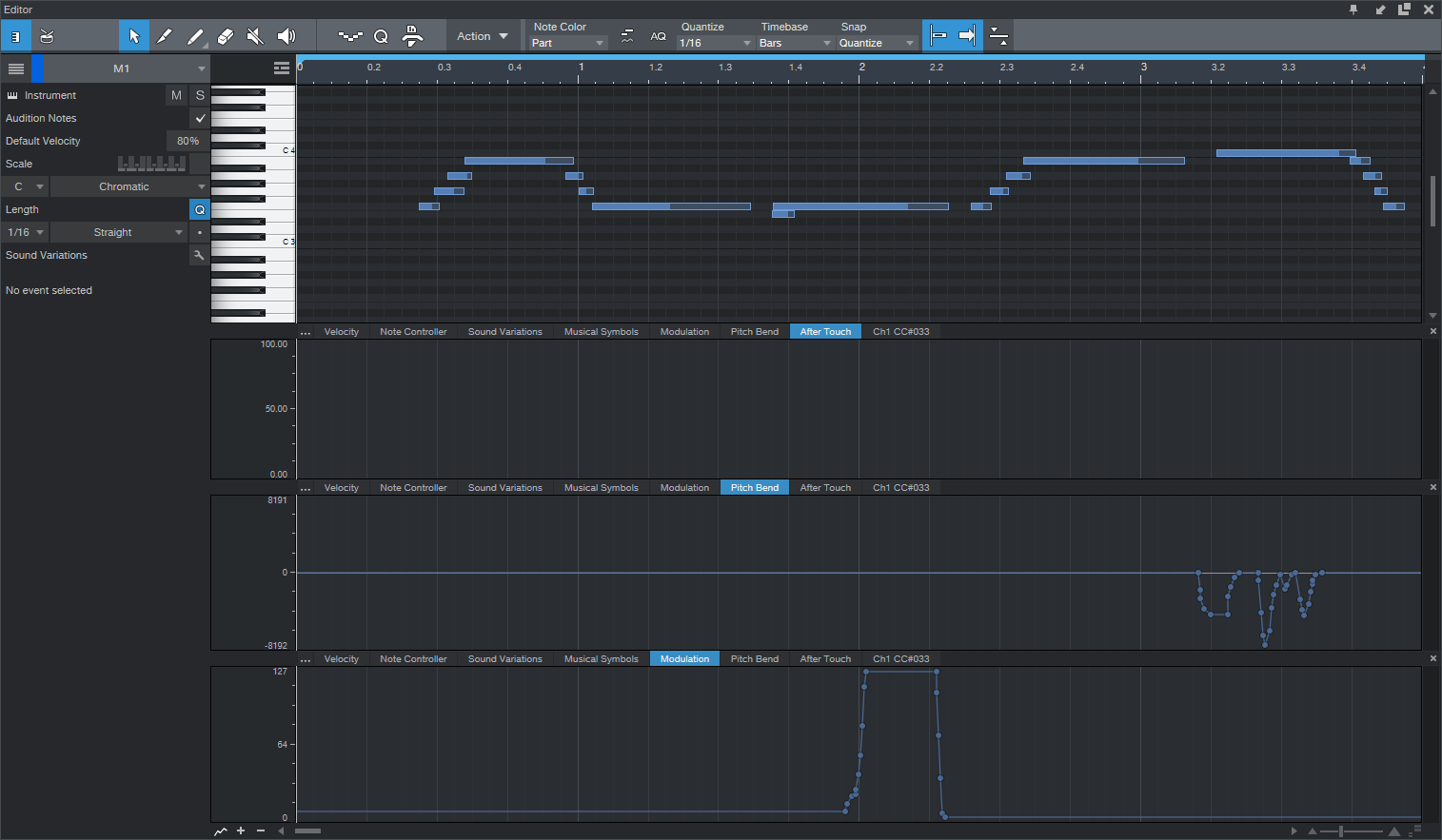The width and height of the screenshot is (1442, 840).
Task: Open the track list hamburger icon
Action: tap(16, 68)
